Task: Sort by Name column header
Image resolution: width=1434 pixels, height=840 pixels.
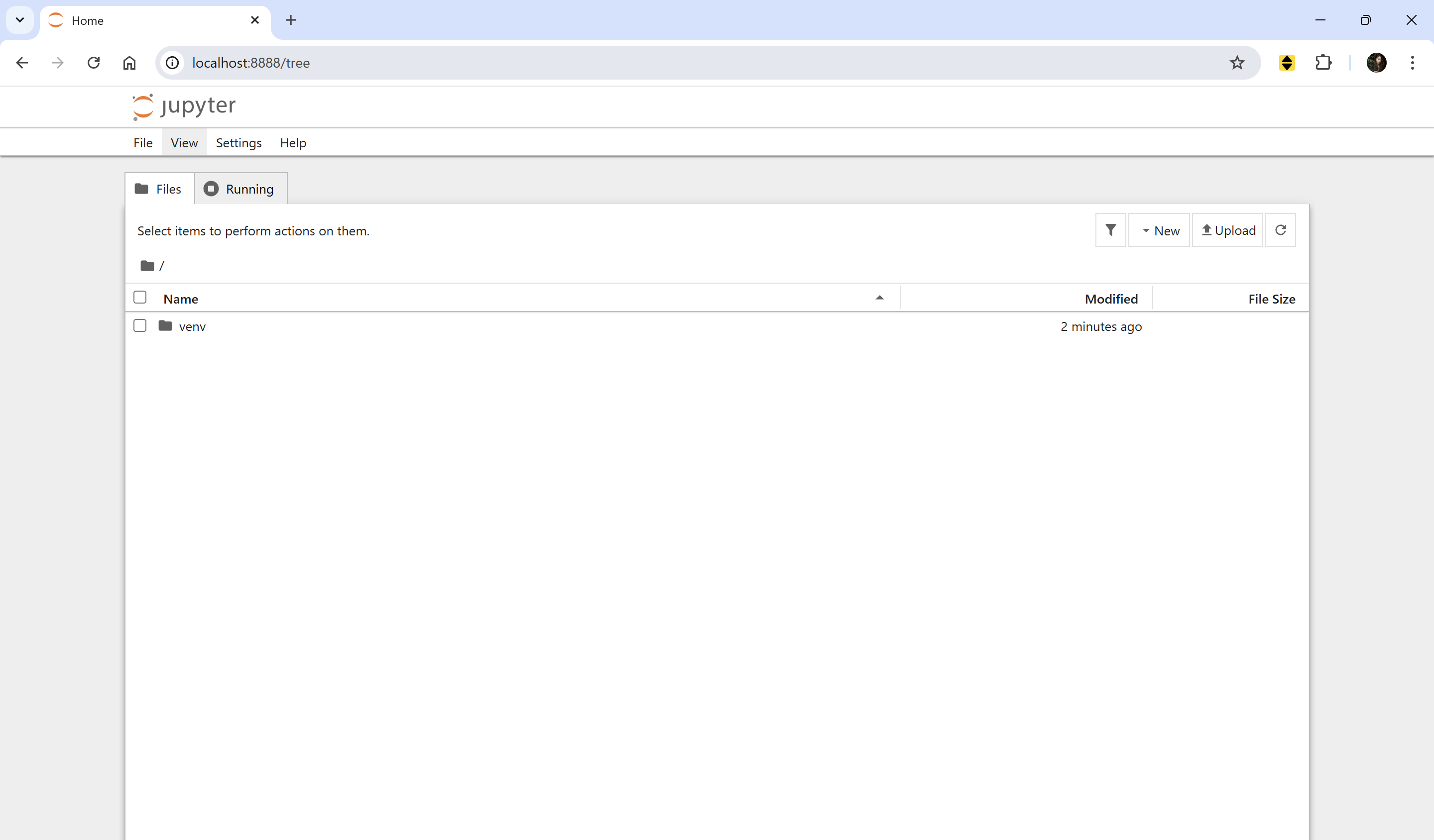Action: pos(181,299)
